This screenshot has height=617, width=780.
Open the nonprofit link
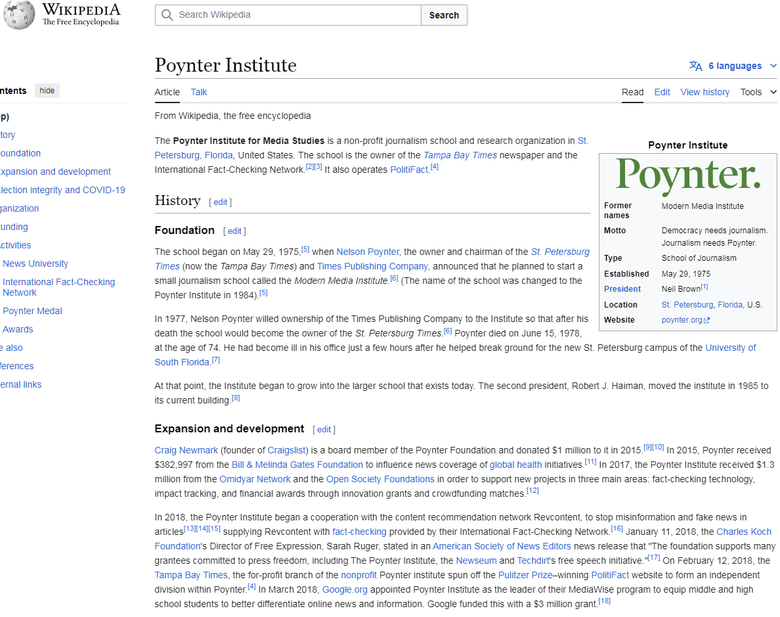point(359,575)
